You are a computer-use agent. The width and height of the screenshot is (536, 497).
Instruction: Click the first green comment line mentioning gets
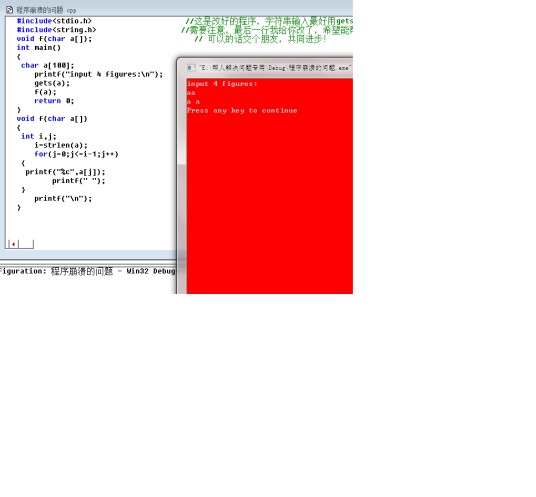tap(269, 21)
